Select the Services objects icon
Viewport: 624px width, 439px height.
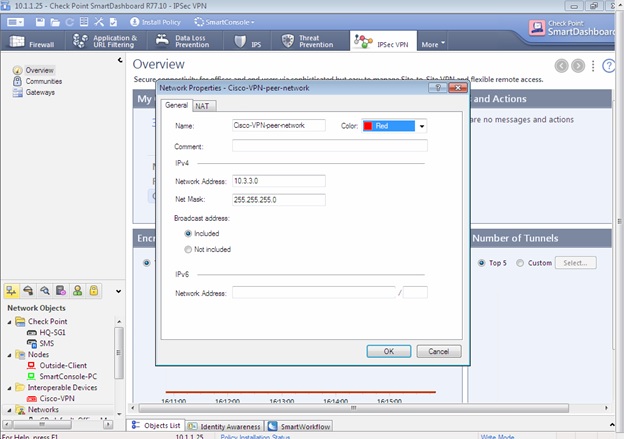coord(28,291)
